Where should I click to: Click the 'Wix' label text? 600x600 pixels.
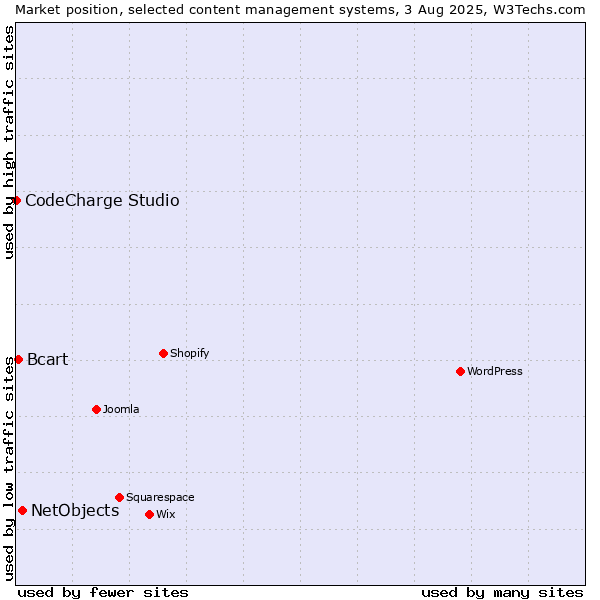coord(166,514)
